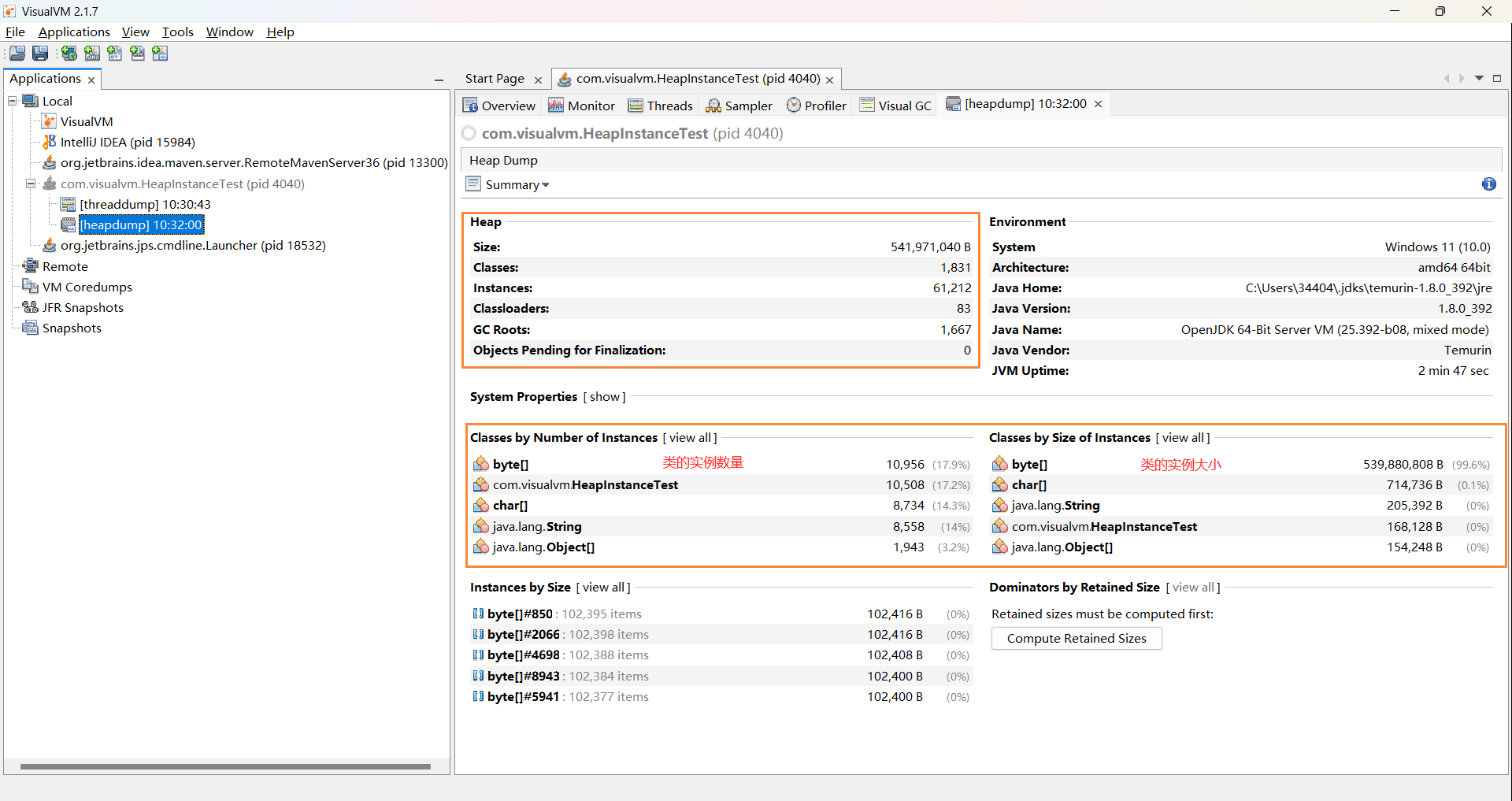Viewport: 1512px width, 801px height.
Task: Click the Add JFR Snapshot toolbar icon
Action: coord(138,54)
